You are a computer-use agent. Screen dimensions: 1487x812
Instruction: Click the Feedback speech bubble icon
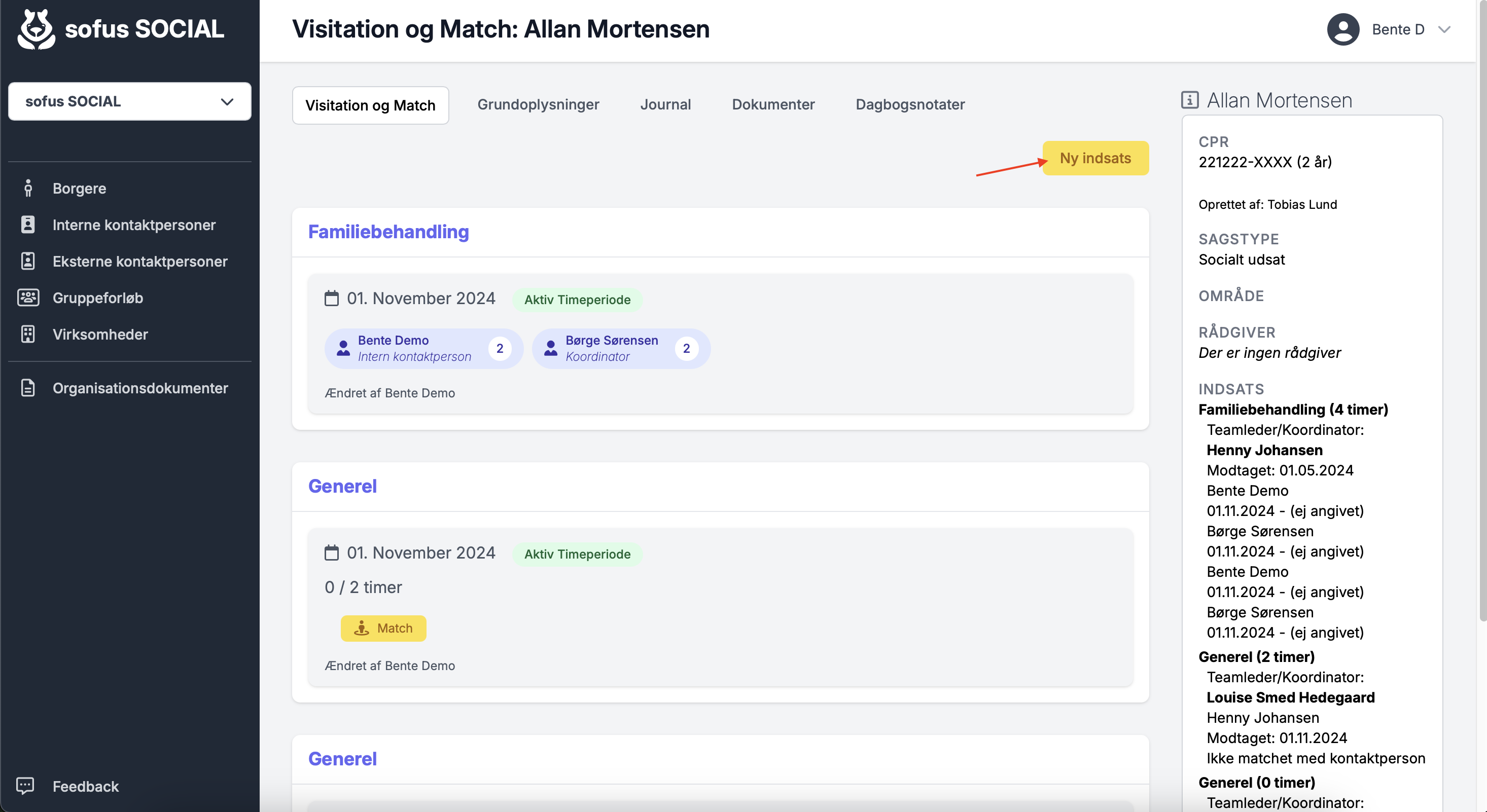point(25,786)
